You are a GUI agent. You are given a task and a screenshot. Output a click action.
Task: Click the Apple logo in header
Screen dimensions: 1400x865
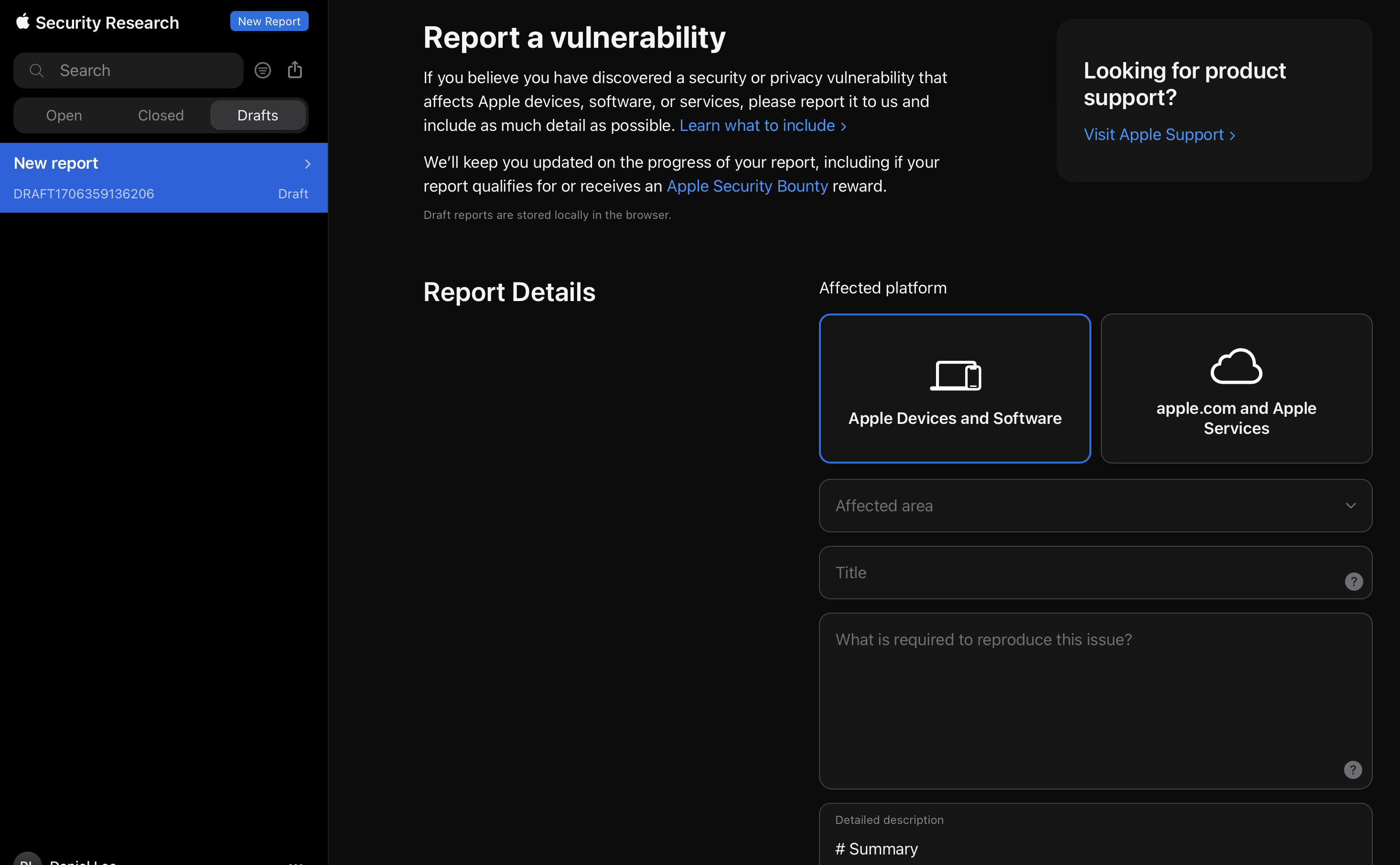[23, 22]
